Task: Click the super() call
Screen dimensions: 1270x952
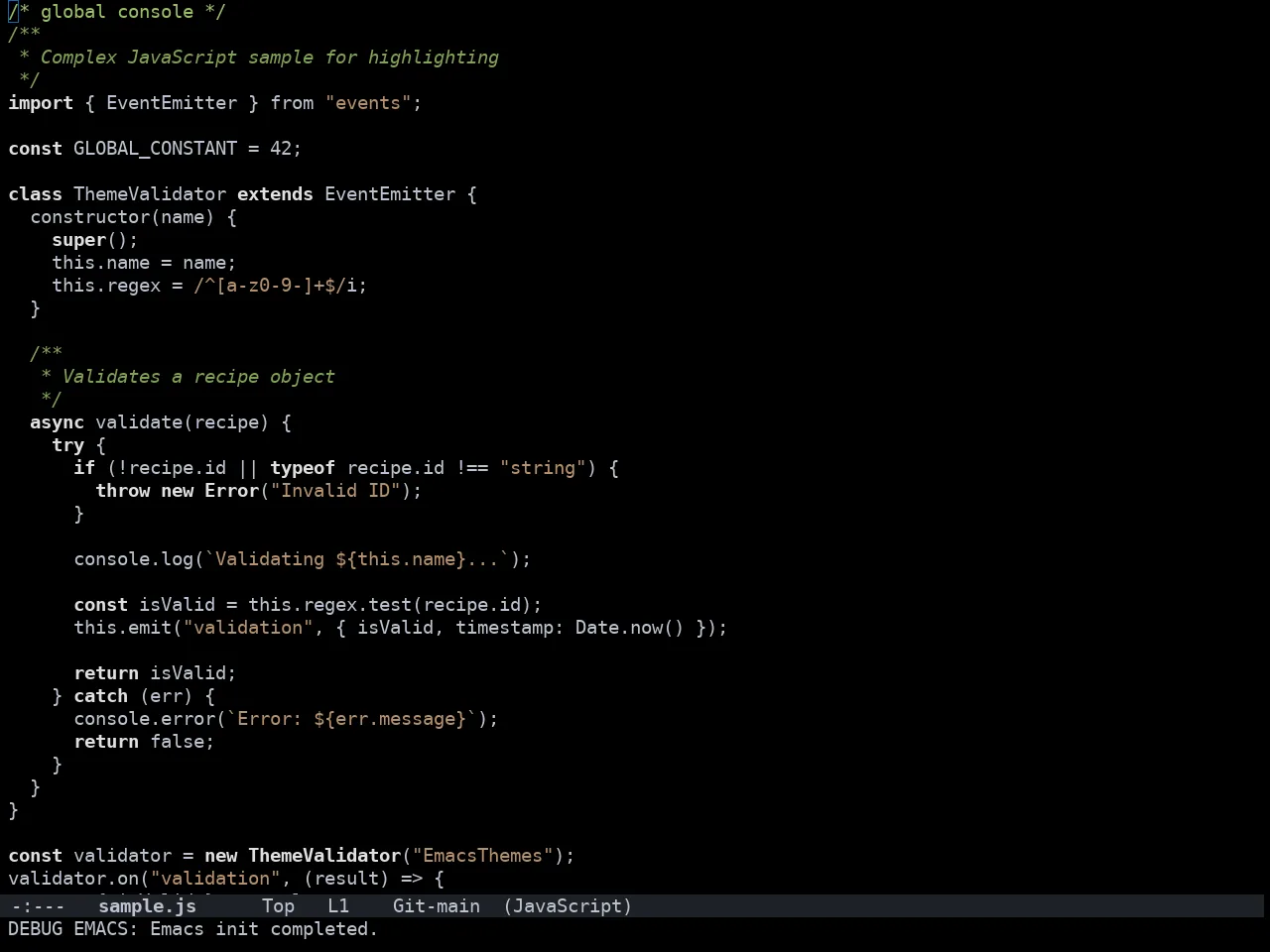Action: tap(89, 240)
